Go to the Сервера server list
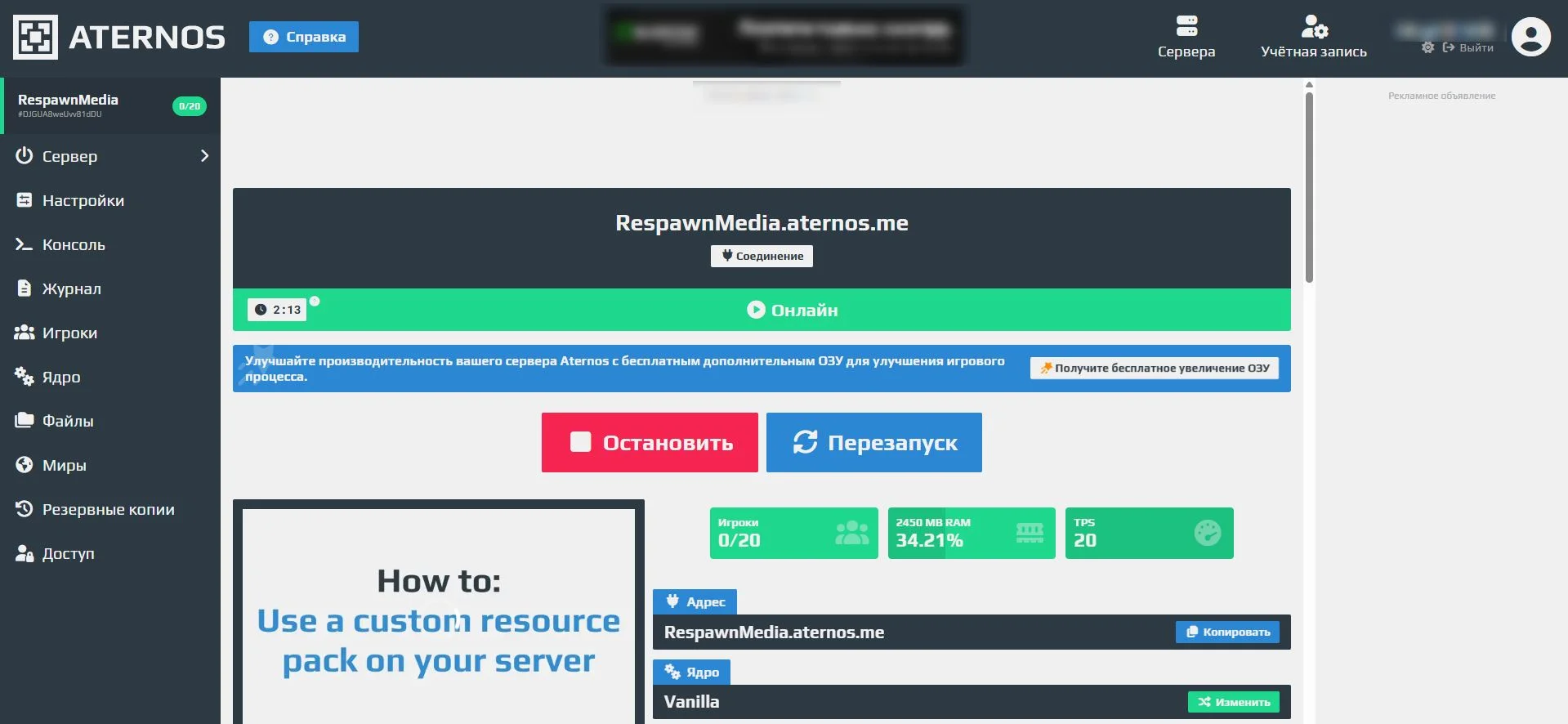Viewport: 1568px width, 724px height. [x=1186, y=38]
